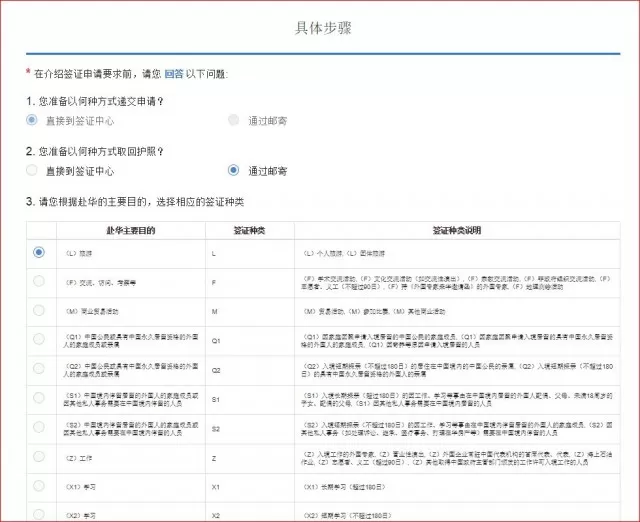Click the 签证种类 column header
Screen dimensions: 640x522
(249, 231)
